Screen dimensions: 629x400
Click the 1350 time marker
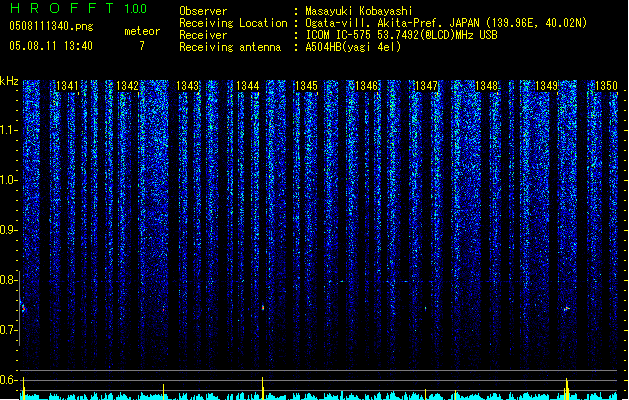click(x=606, y=86)
